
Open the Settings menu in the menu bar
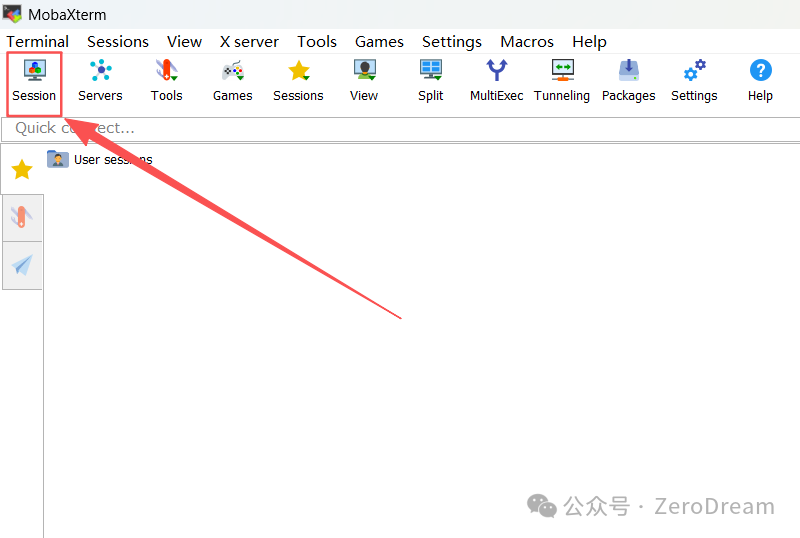(452, 41)
